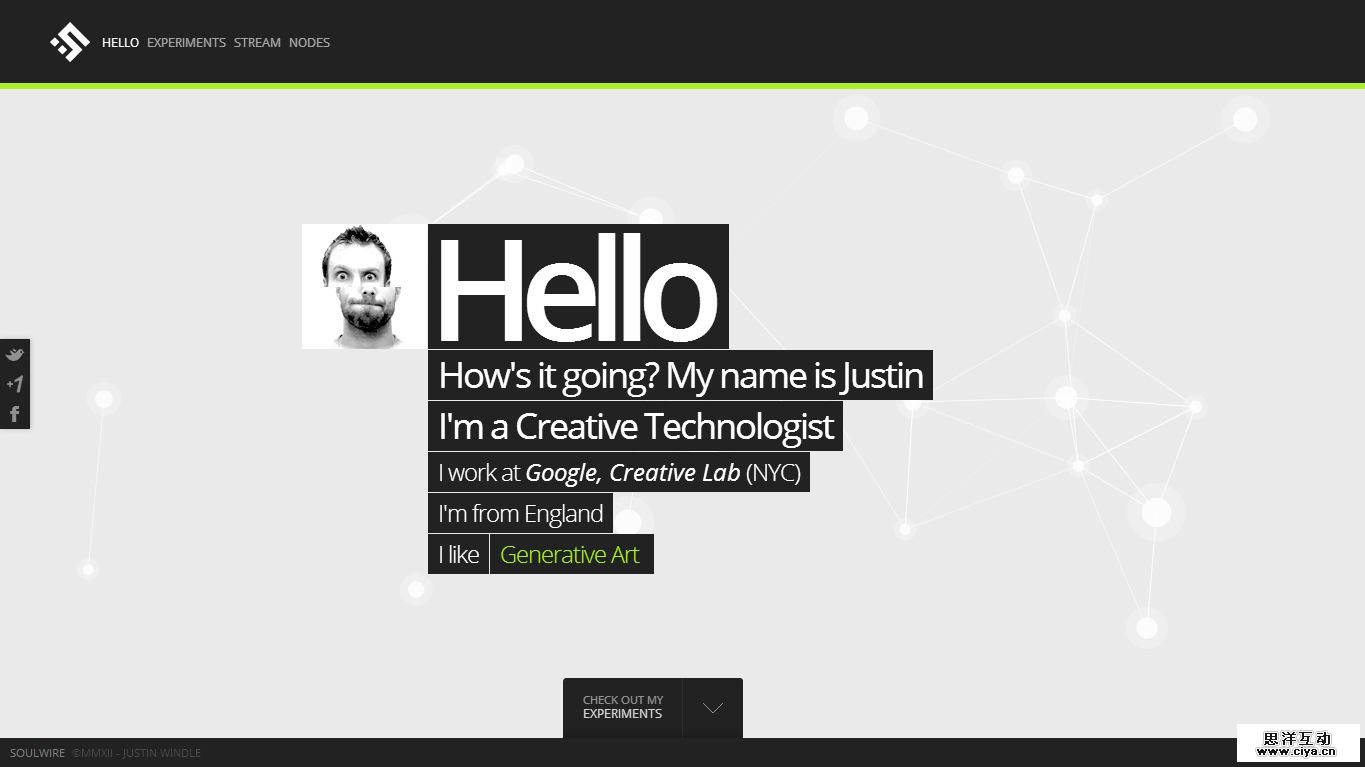This screenshot has width=1365, height=767.
Task: Click the Google, Creative Lab text
Action: (x=633, y=473)
